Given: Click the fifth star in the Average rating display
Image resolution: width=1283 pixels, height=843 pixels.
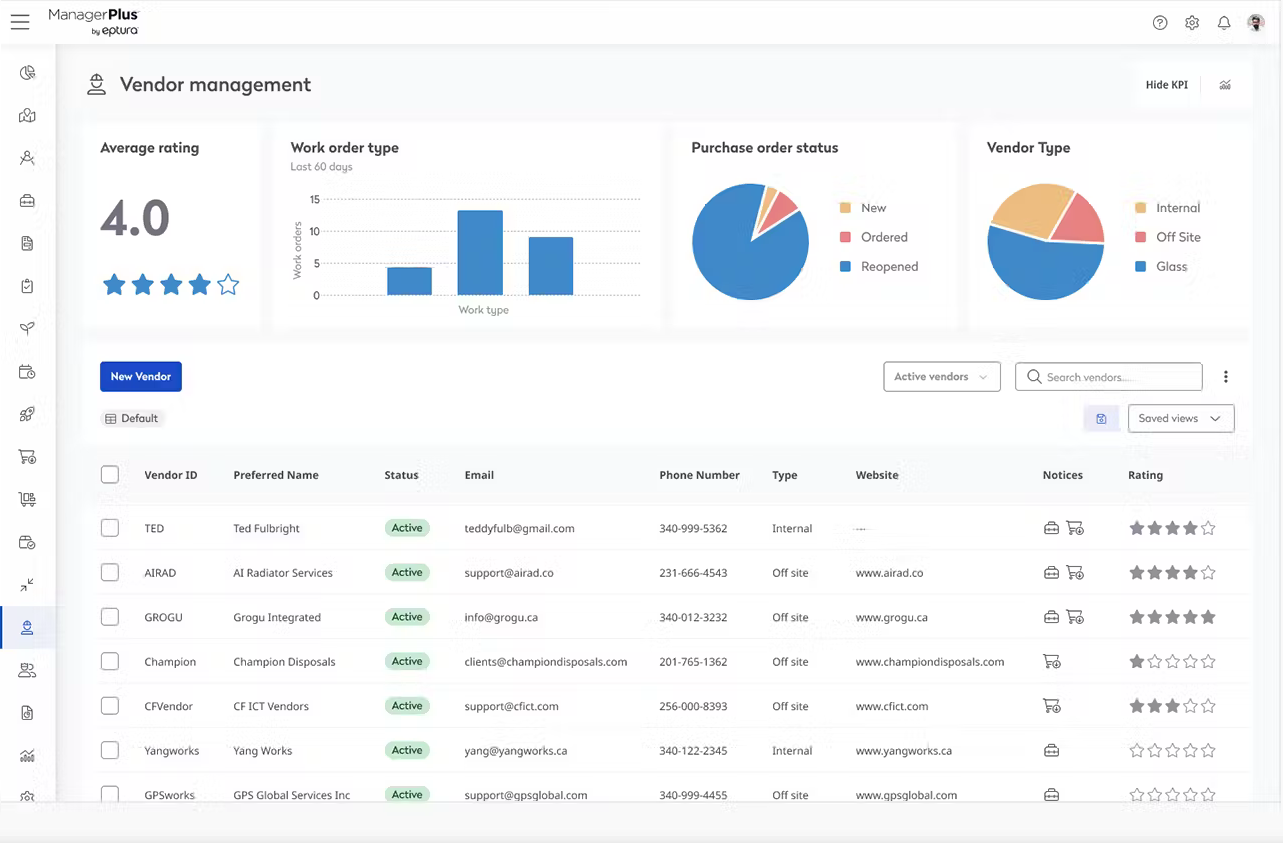Looking at the screenshot, I should [227, 284].
